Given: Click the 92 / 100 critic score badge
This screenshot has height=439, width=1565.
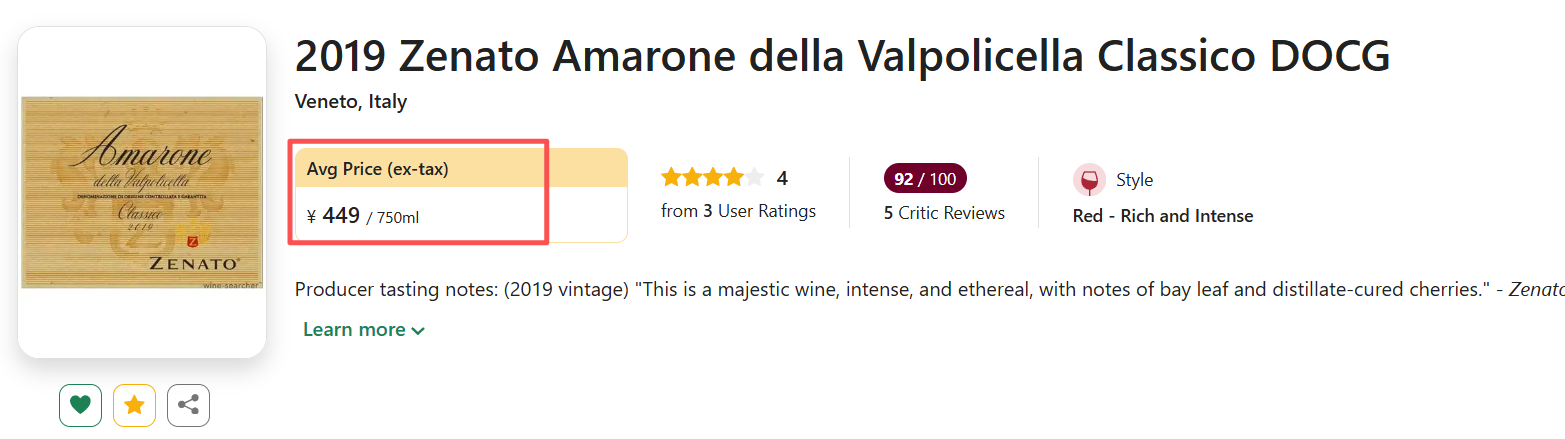Looking at the screenshot, I should (925, 179).
